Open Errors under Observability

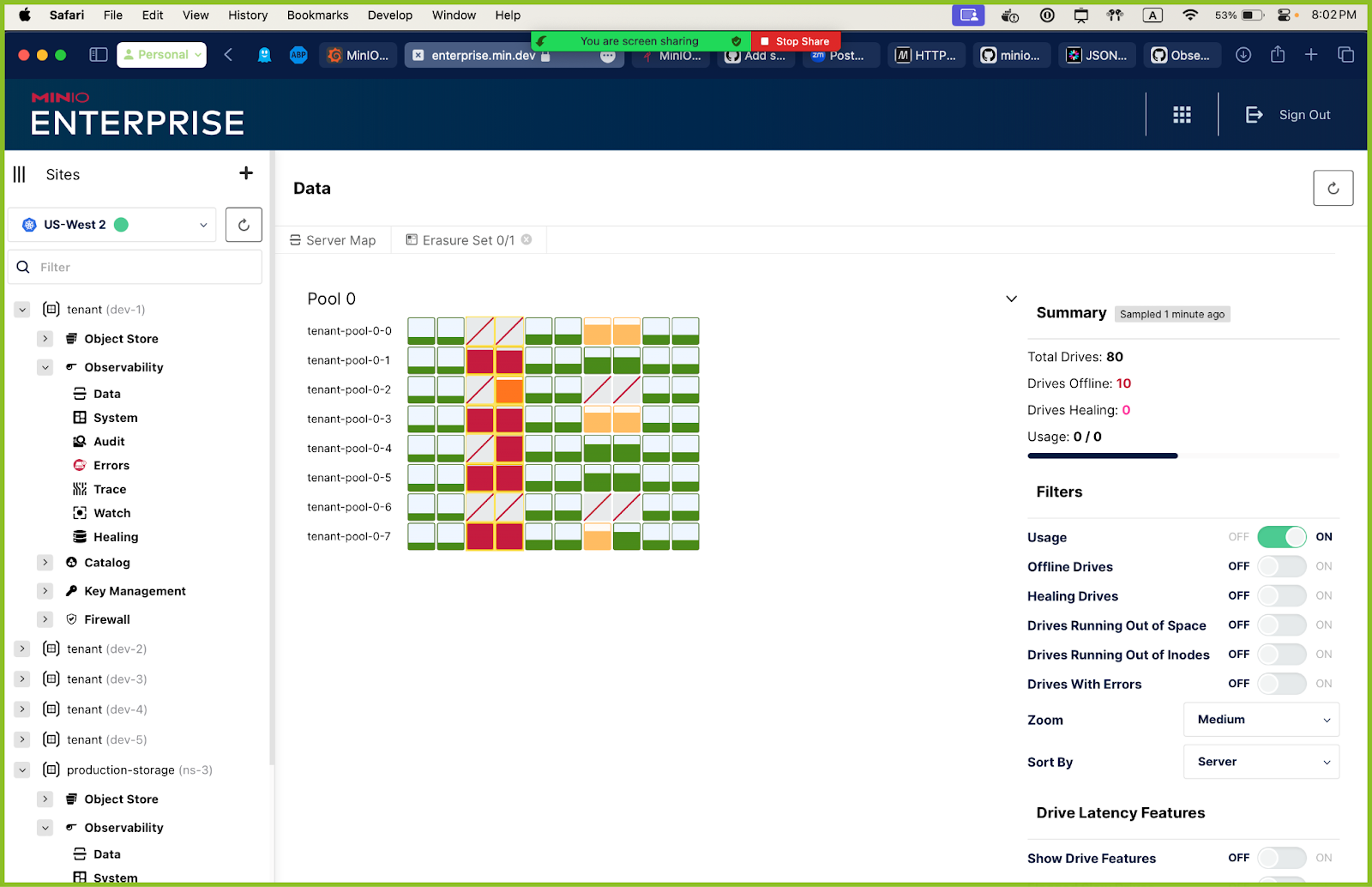pyautogui.click(x=111, y=465)
